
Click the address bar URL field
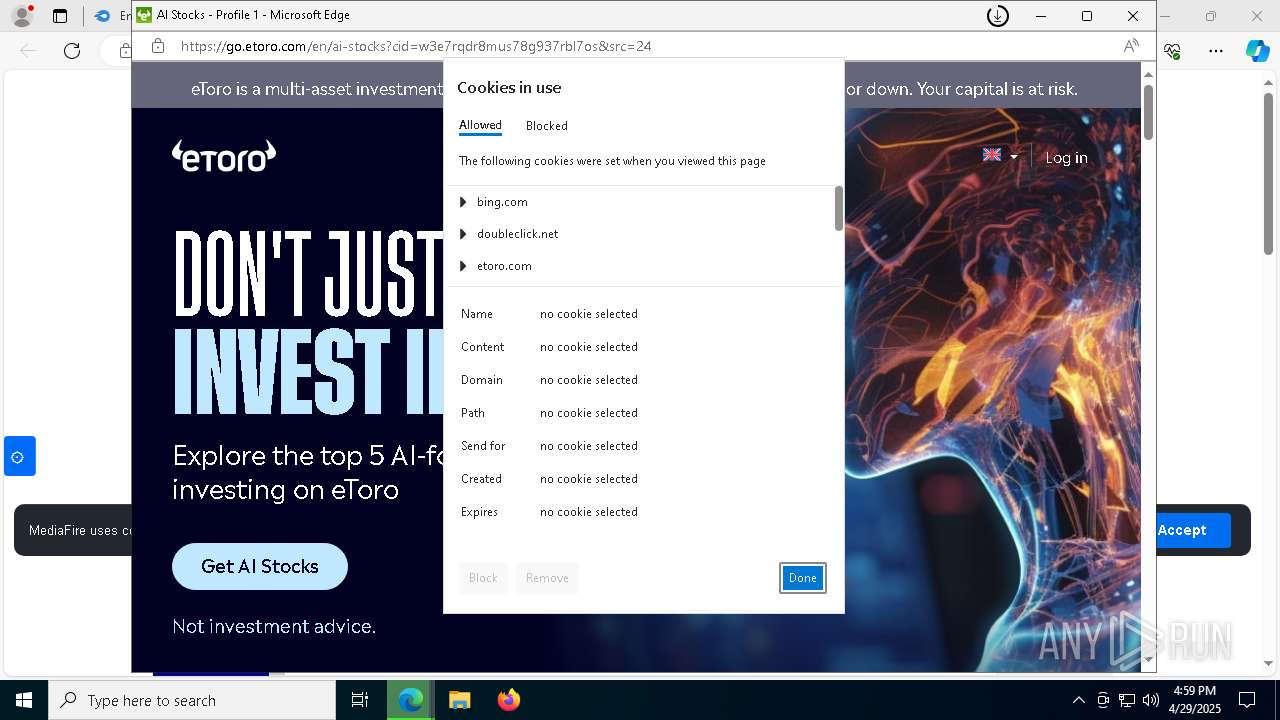point(640,46)
